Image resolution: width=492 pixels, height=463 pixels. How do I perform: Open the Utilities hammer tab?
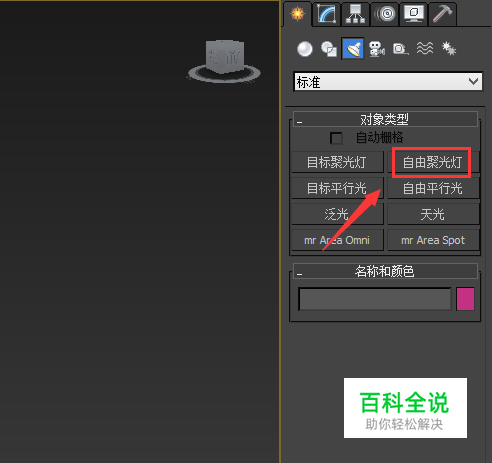(442, 14)
